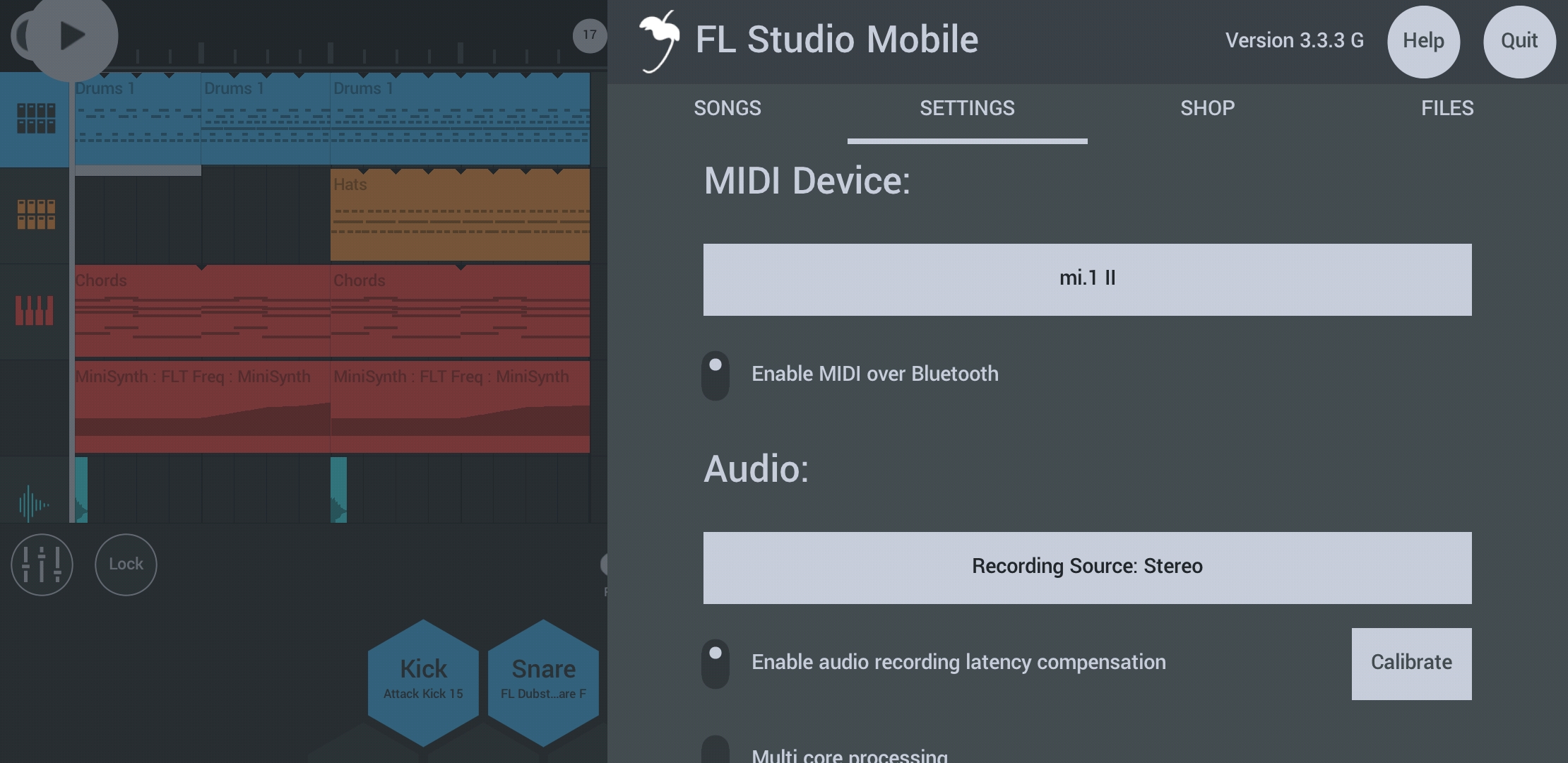Tap the Kick drum pad
The height and width of the screenshot is (763, 1568).
pos(423,682)
